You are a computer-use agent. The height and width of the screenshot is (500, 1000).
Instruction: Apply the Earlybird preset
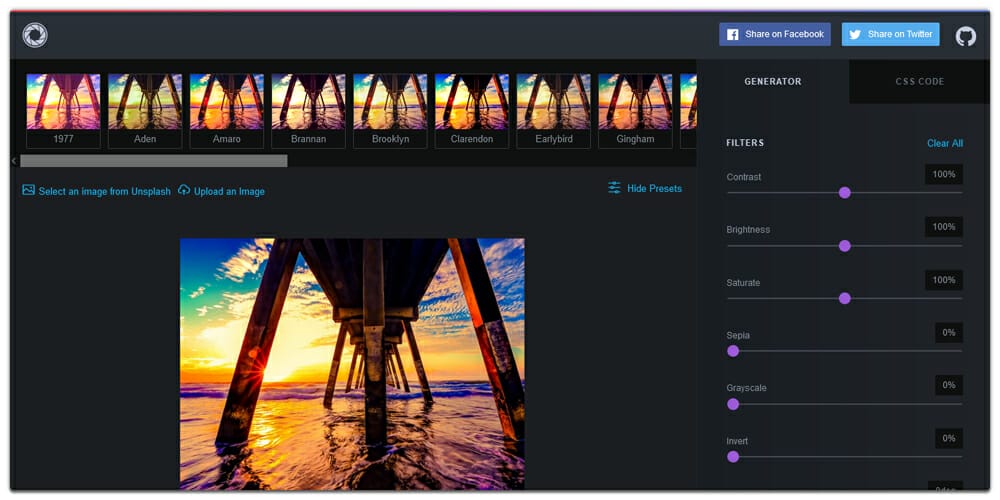tap(553, 111)
